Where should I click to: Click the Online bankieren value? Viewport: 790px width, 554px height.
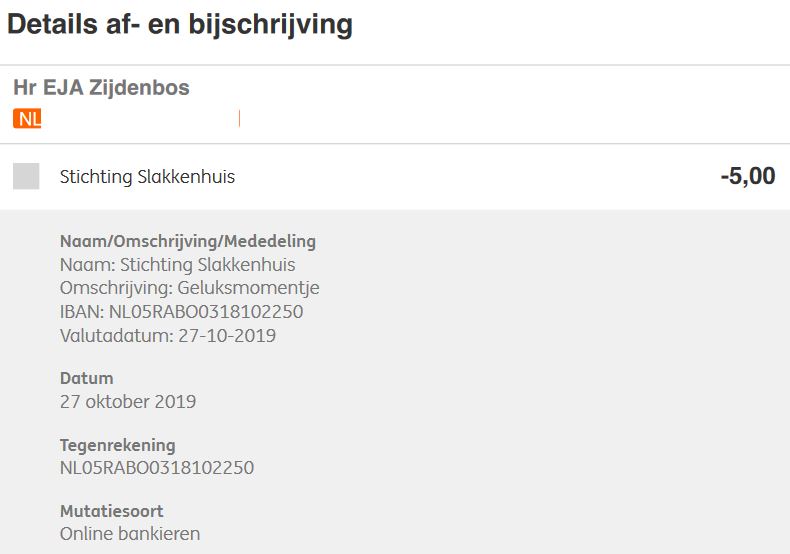(130, 534)
